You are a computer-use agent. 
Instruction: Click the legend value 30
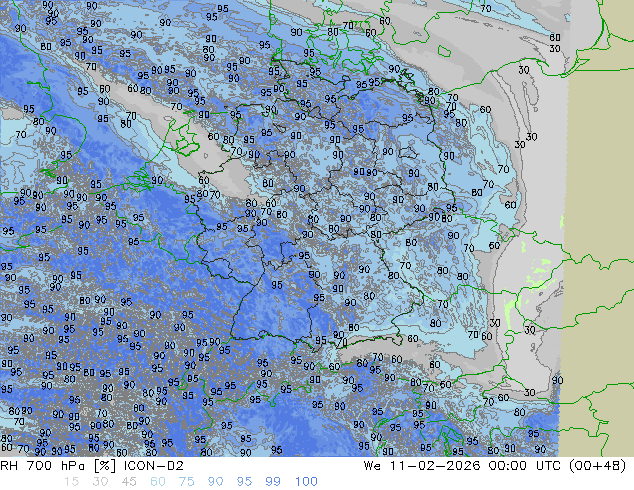[x=100, y=482]
